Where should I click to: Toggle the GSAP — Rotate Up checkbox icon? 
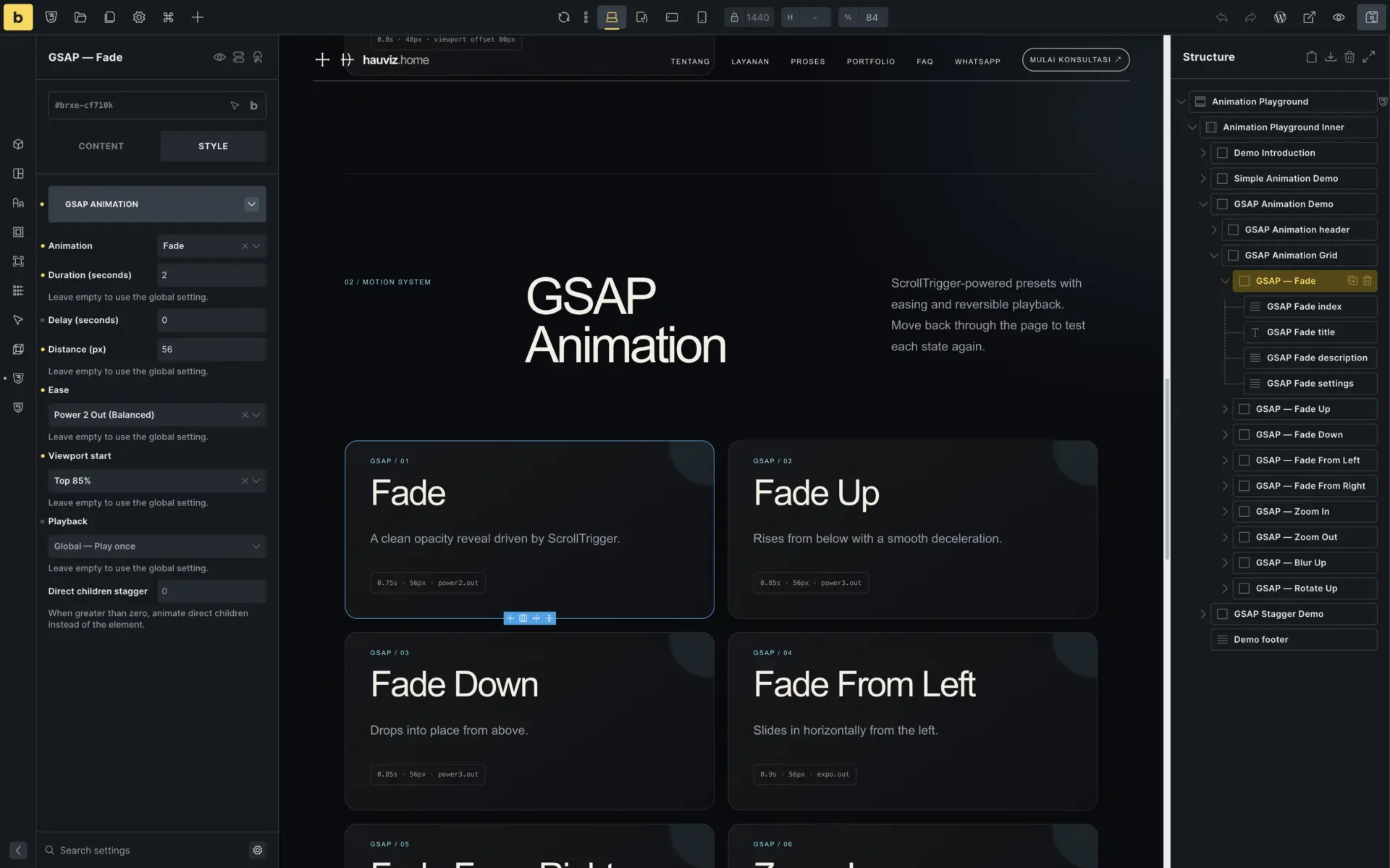tap(1244, 589)
